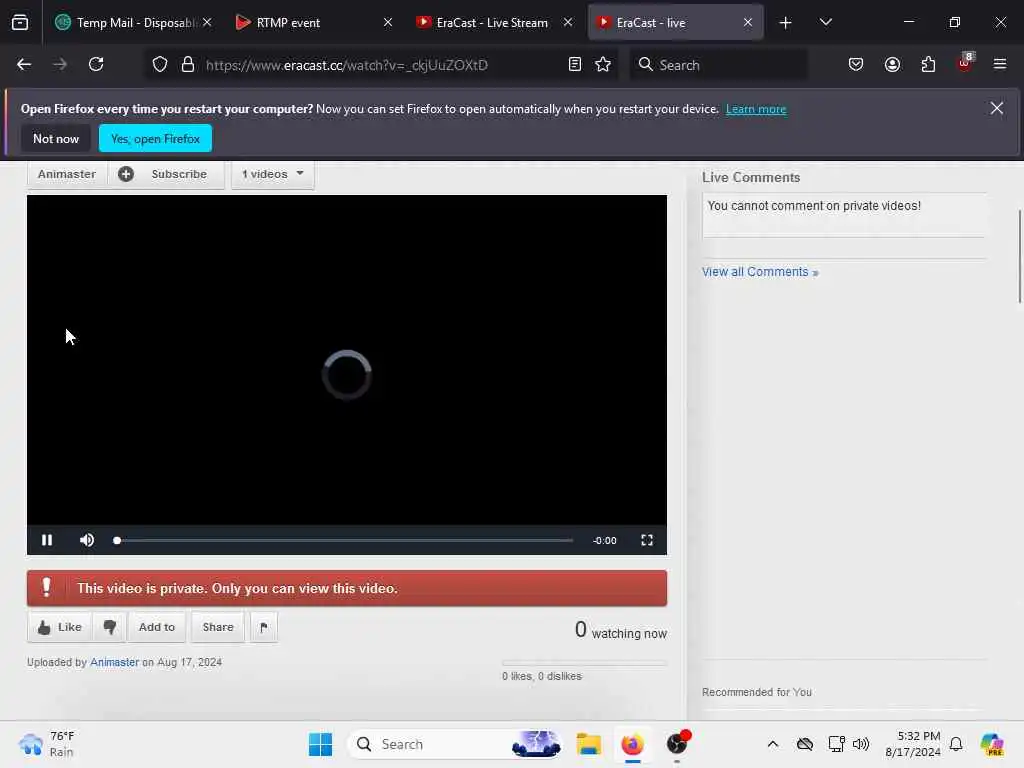The height and width of the screenshot is (768, 1024).
Task: Open the Firefox application menu
Action: coord(1000,64)
